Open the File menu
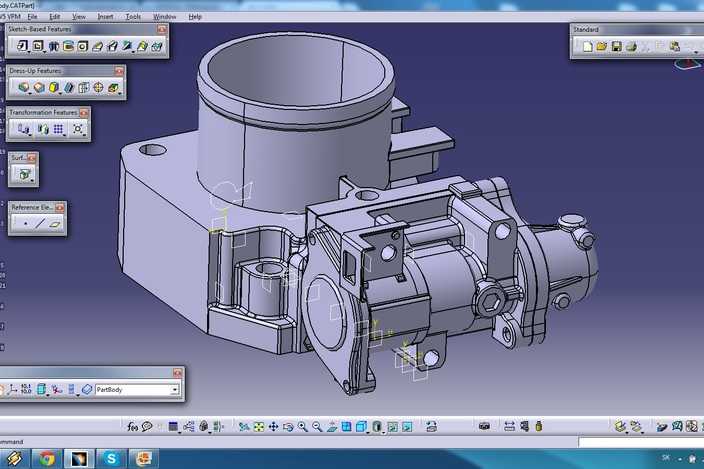Screen dimensions: 704x469 coord(32,17)
